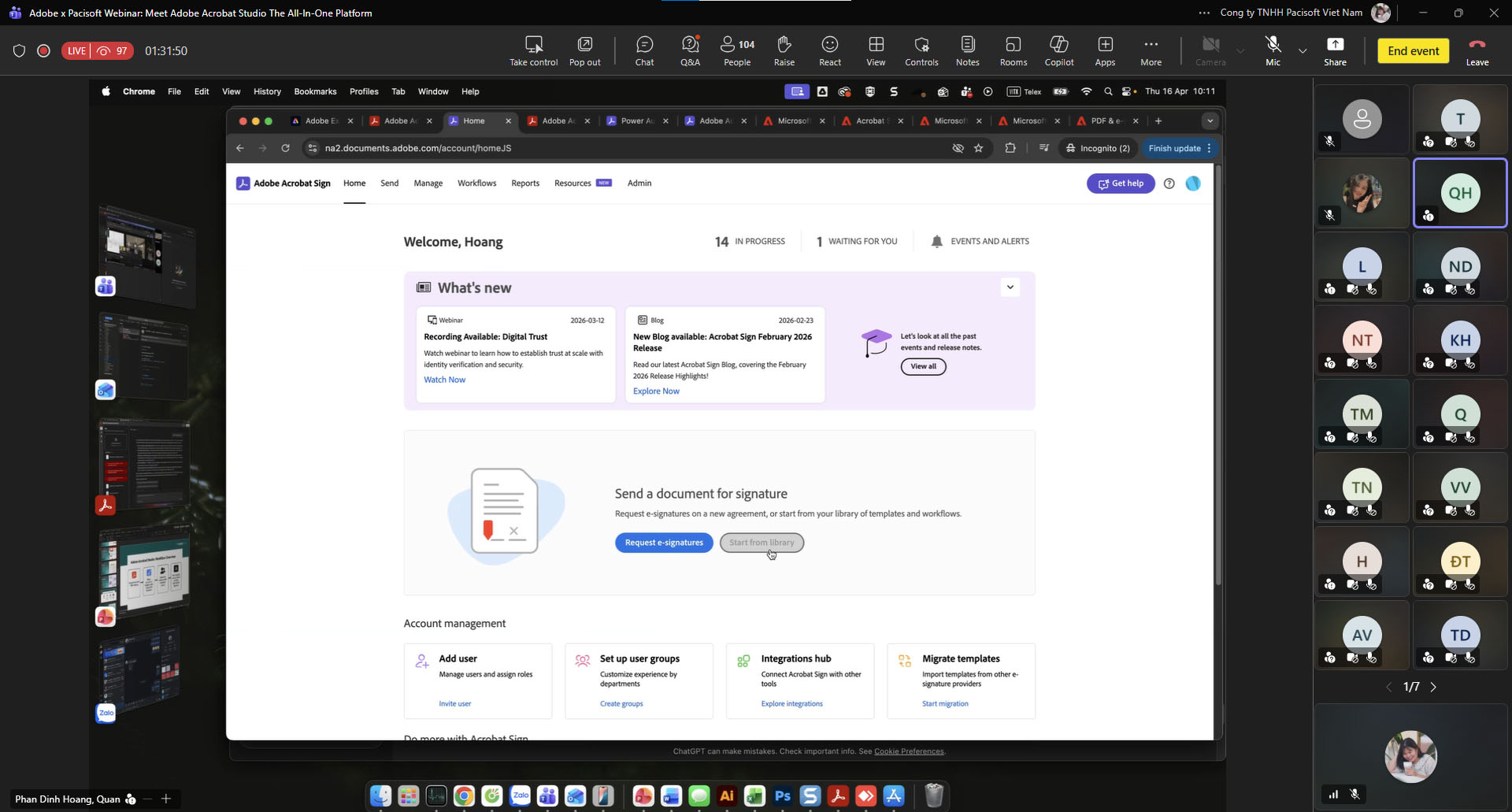Open the Manage tab in Acrobat Sign
The image size is (1512, 812).
(x=428, y=184)
